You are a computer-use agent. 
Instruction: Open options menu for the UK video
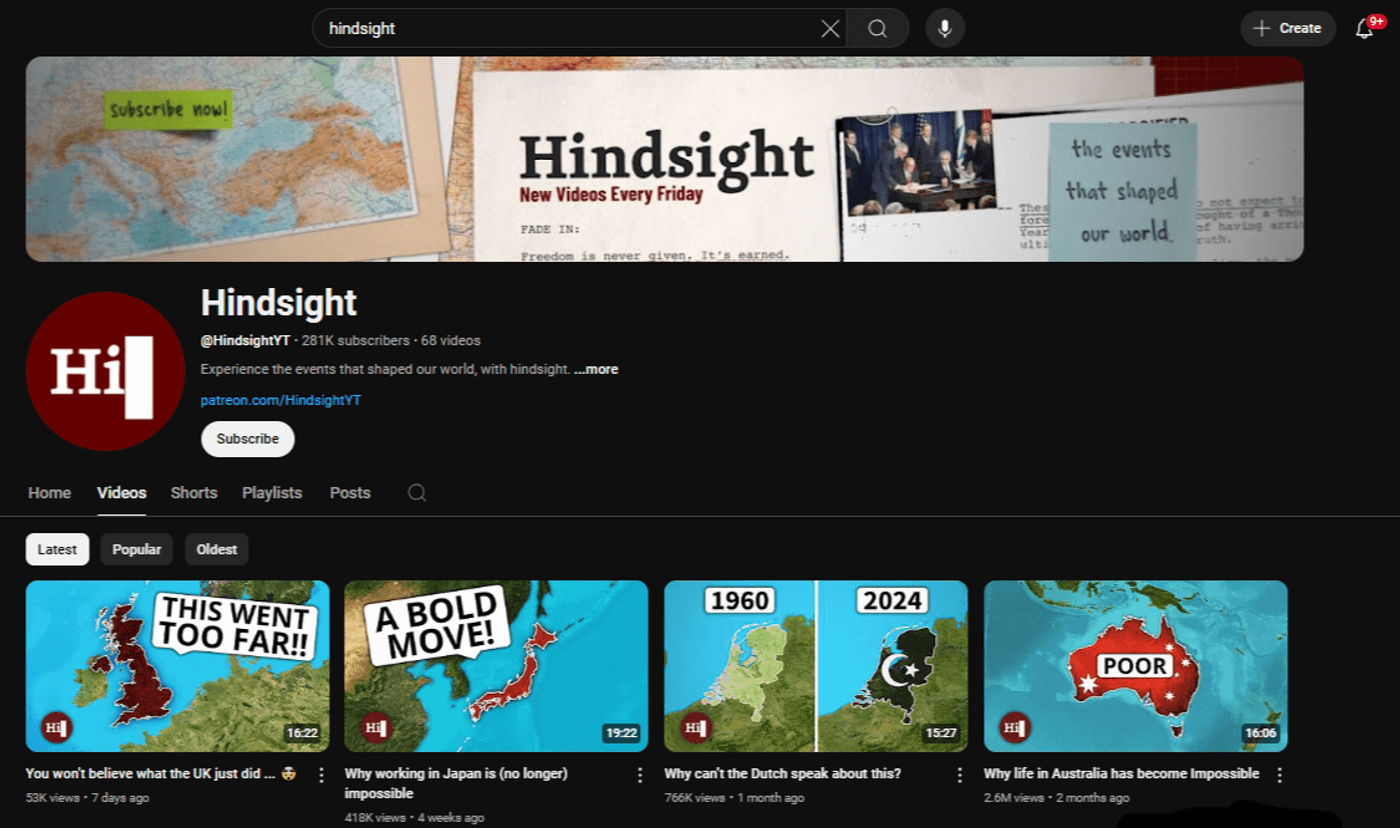[321, 775]
